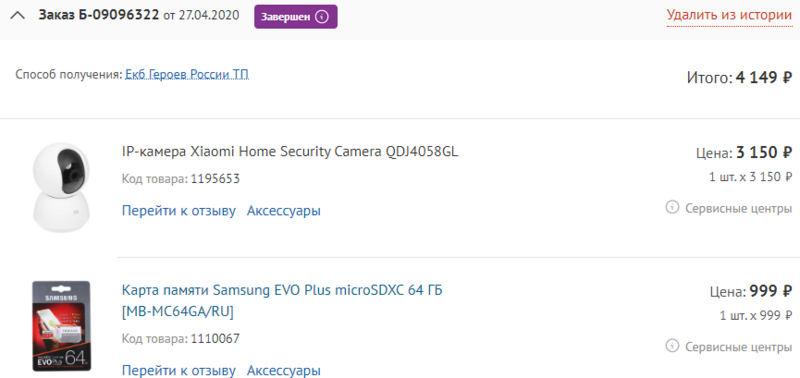Open Карта памяти Samsung EVO Plus link

[282, 301]
